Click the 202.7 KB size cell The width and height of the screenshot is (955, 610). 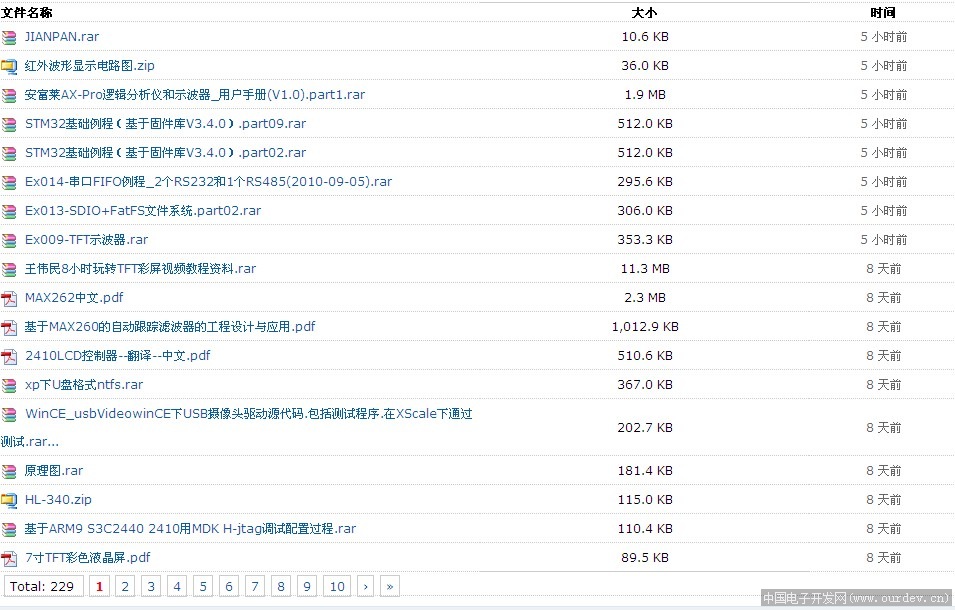coord(645,427)
